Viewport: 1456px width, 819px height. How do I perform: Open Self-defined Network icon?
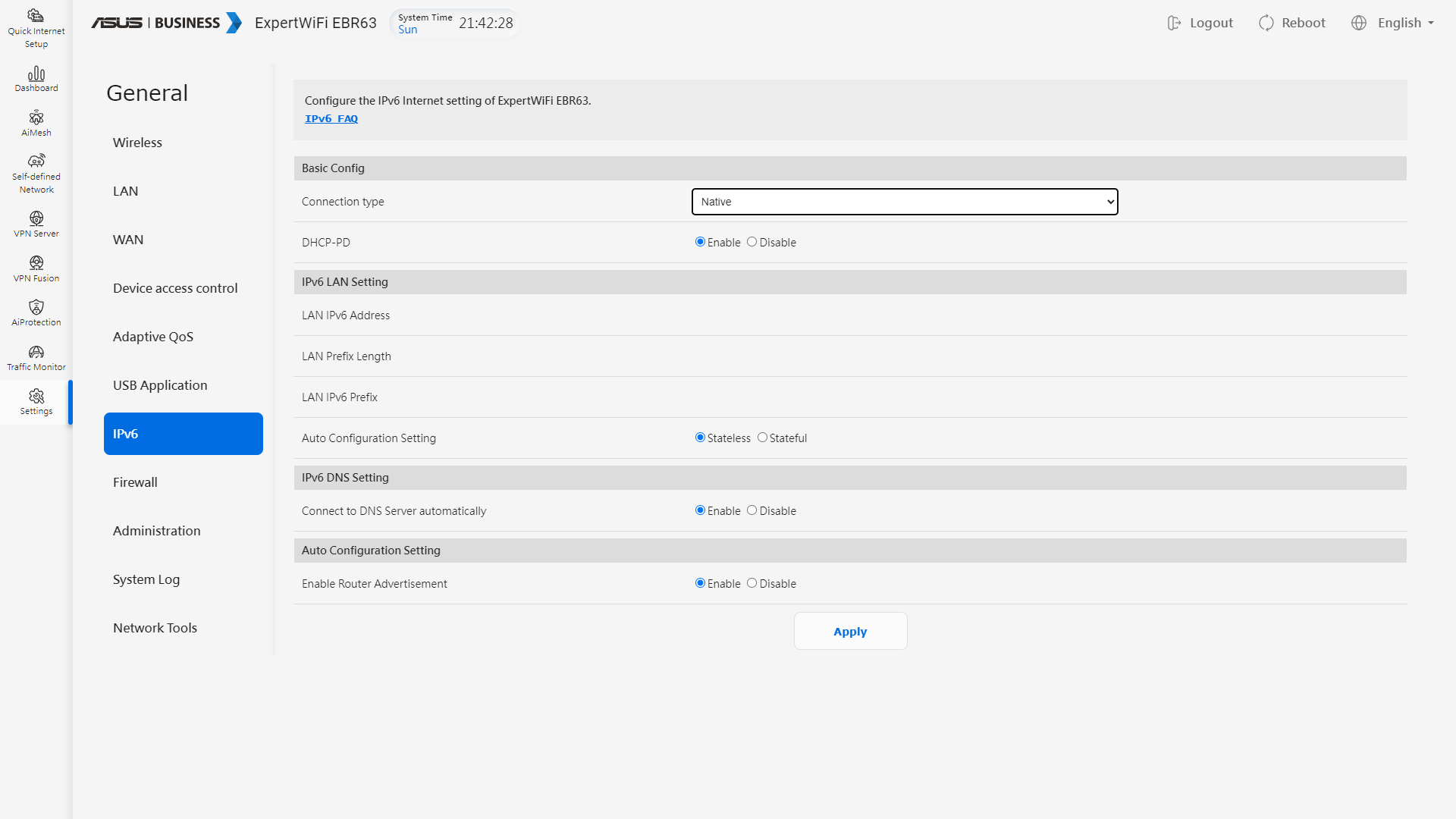pyautogui.click(x=36, y=162)
